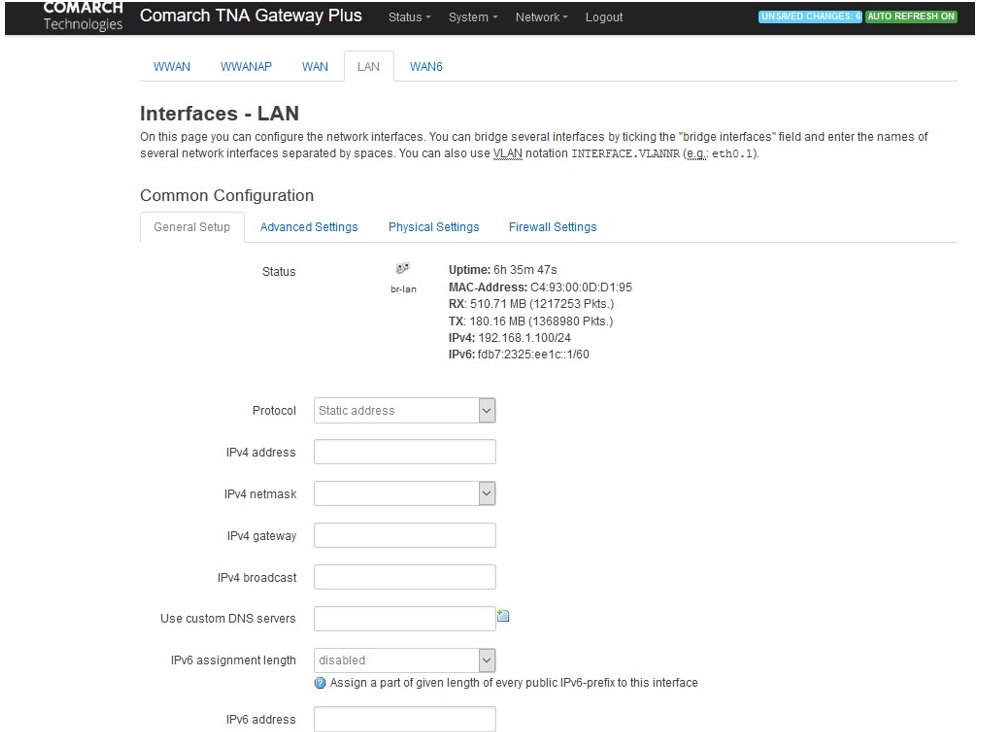Open the System menu
Screen dimensions: 981x732
pyautogui.click(x=473, y=17)
